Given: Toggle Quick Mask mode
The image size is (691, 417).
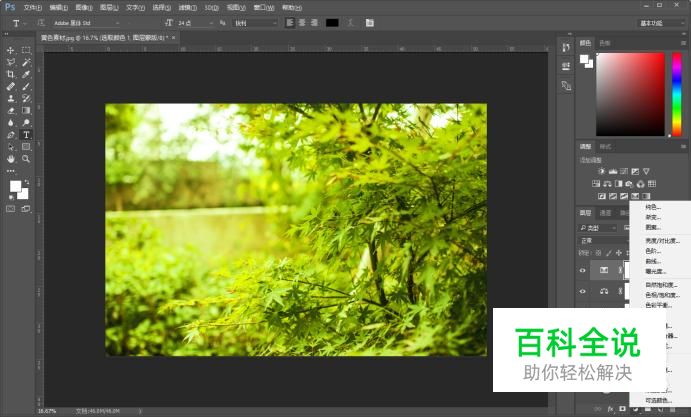Looking at the screenshot, I should click(x=11, y=208).
